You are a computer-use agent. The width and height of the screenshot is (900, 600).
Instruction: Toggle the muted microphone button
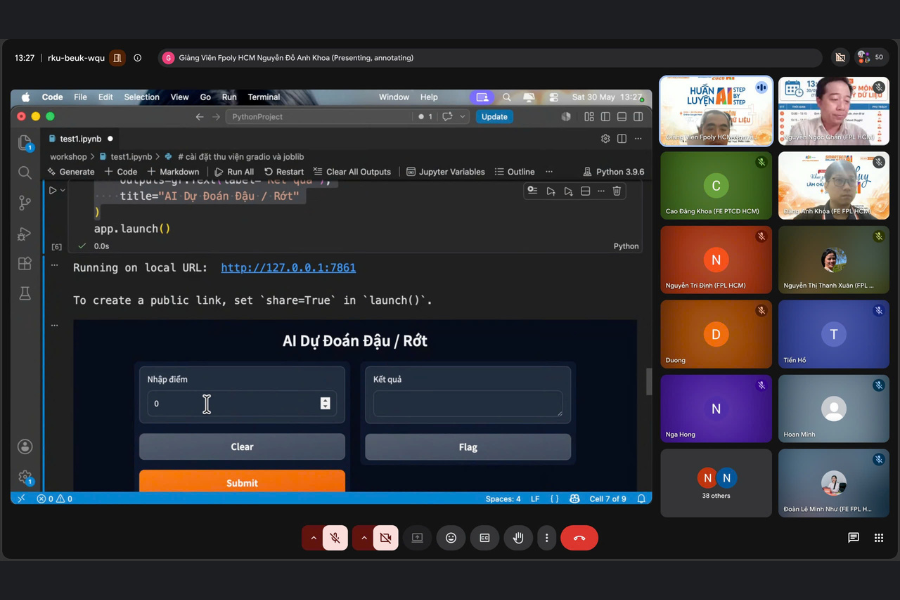(x=335, y=538)
